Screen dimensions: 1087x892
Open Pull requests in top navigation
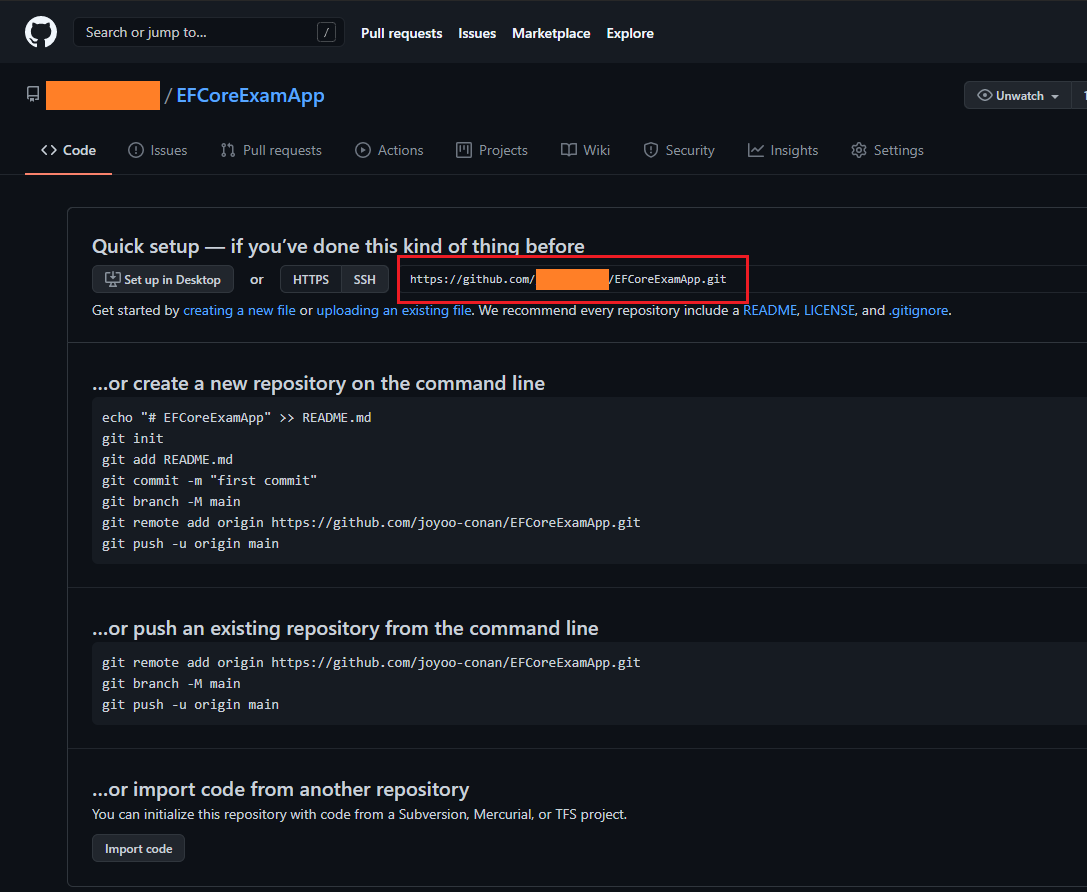tap(401, 33)
